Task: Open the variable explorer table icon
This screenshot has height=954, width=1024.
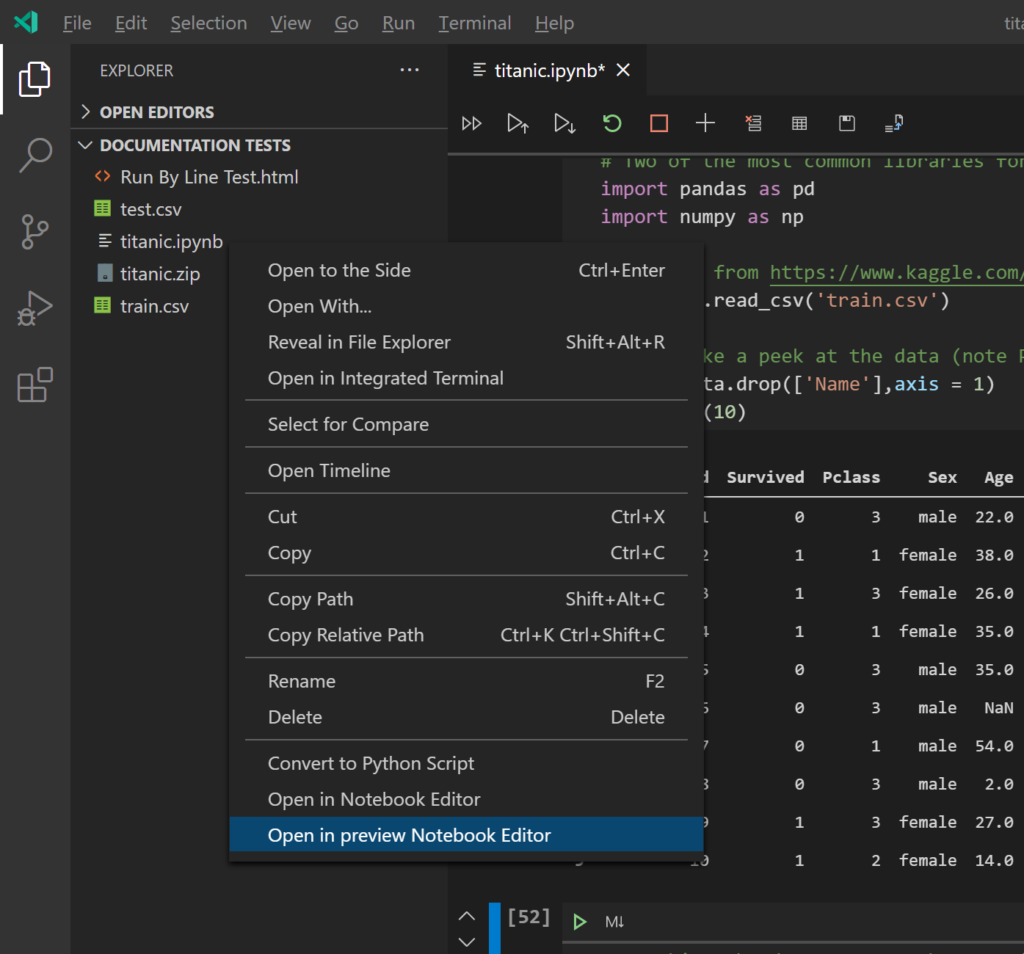Action: click(799, 123)
